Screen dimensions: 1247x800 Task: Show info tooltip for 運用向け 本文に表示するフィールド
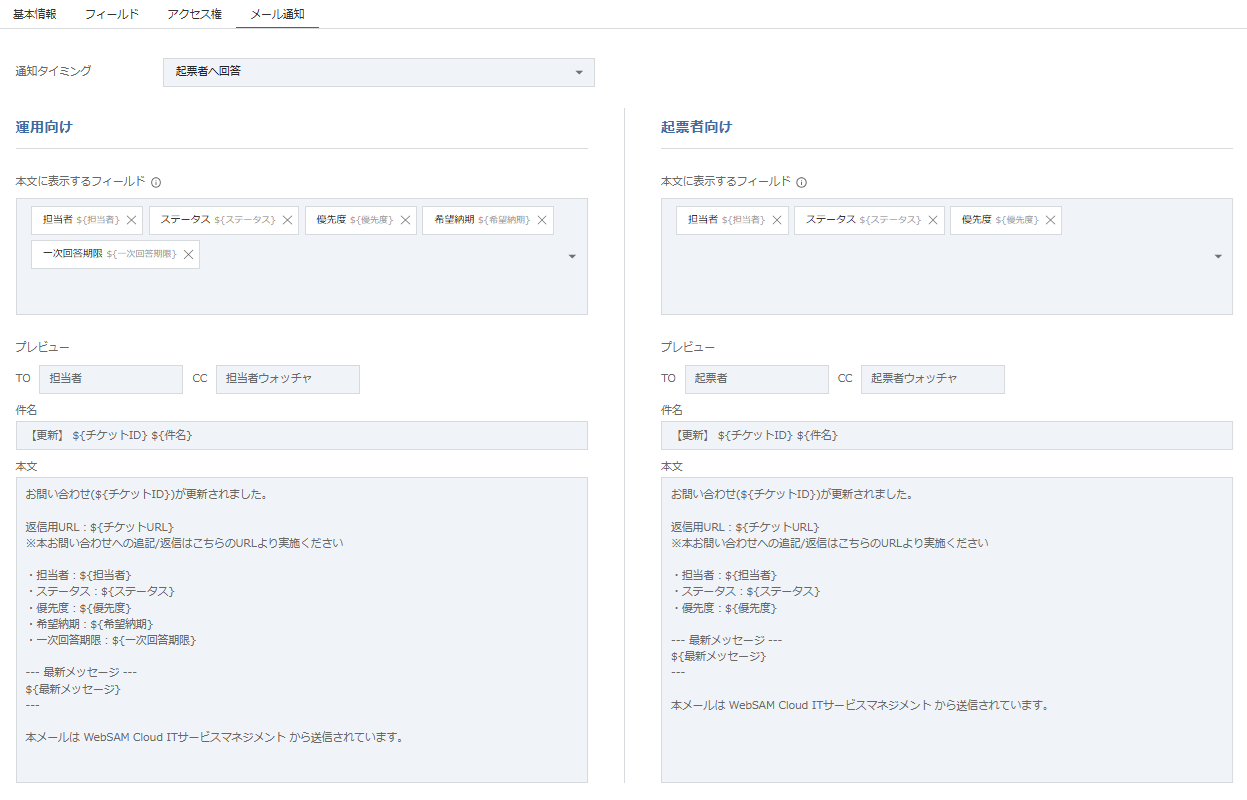(156, 183)
